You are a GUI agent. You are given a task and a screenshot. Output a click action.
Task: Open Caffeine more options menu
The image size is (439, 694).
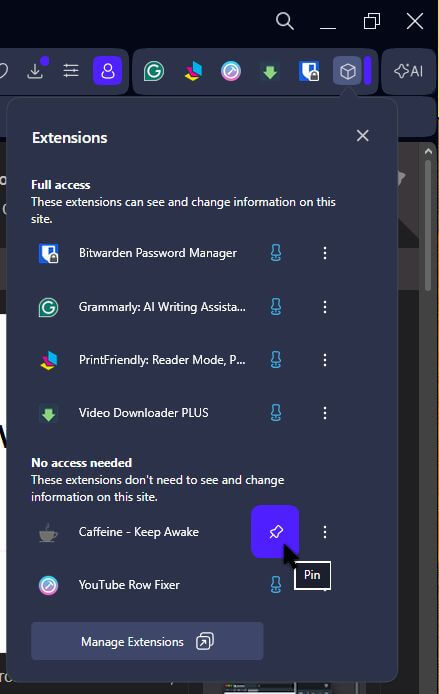tap(325, 532)
